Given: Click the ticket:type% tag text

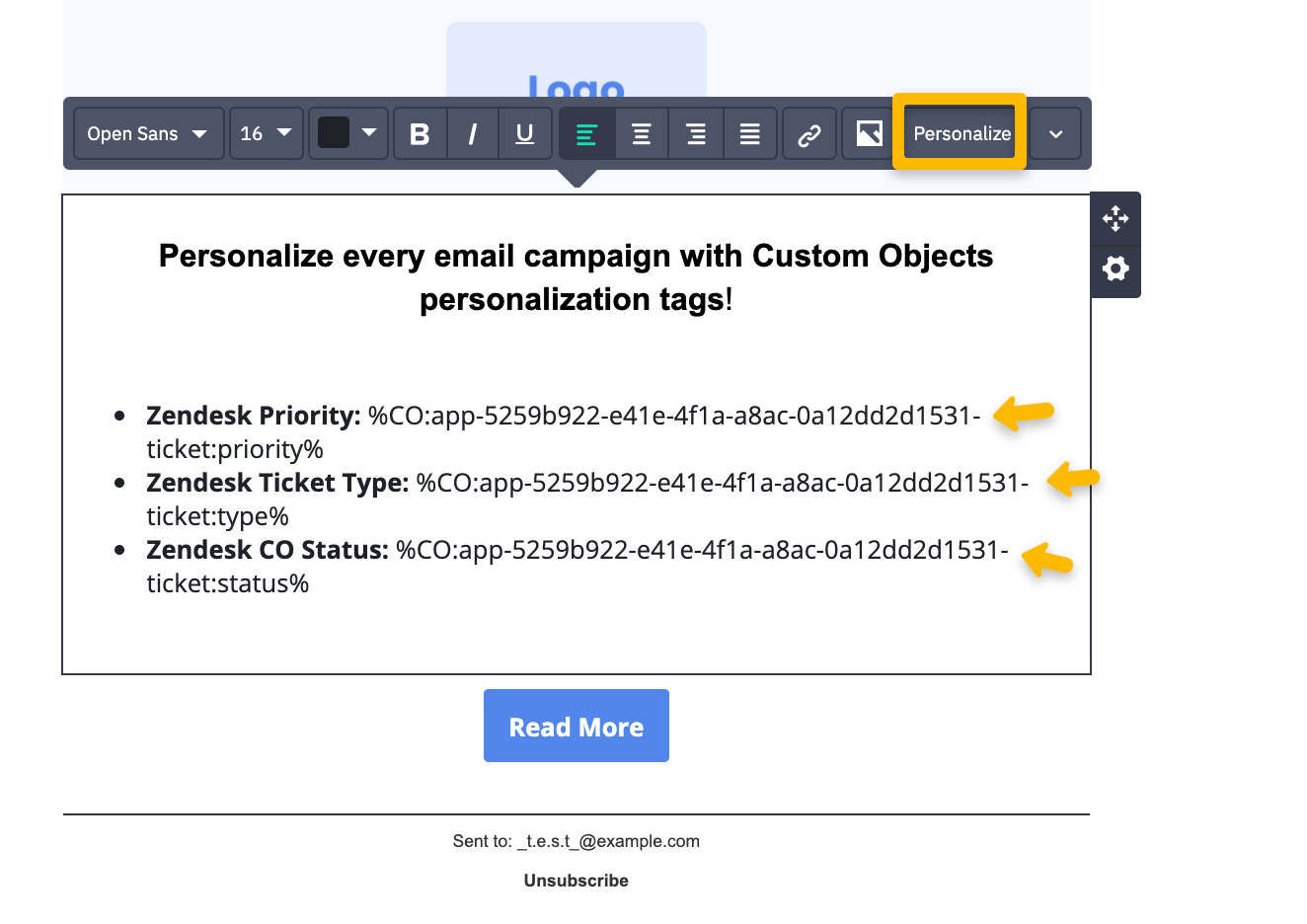Looking at the screenshot, I should point(218,516).
